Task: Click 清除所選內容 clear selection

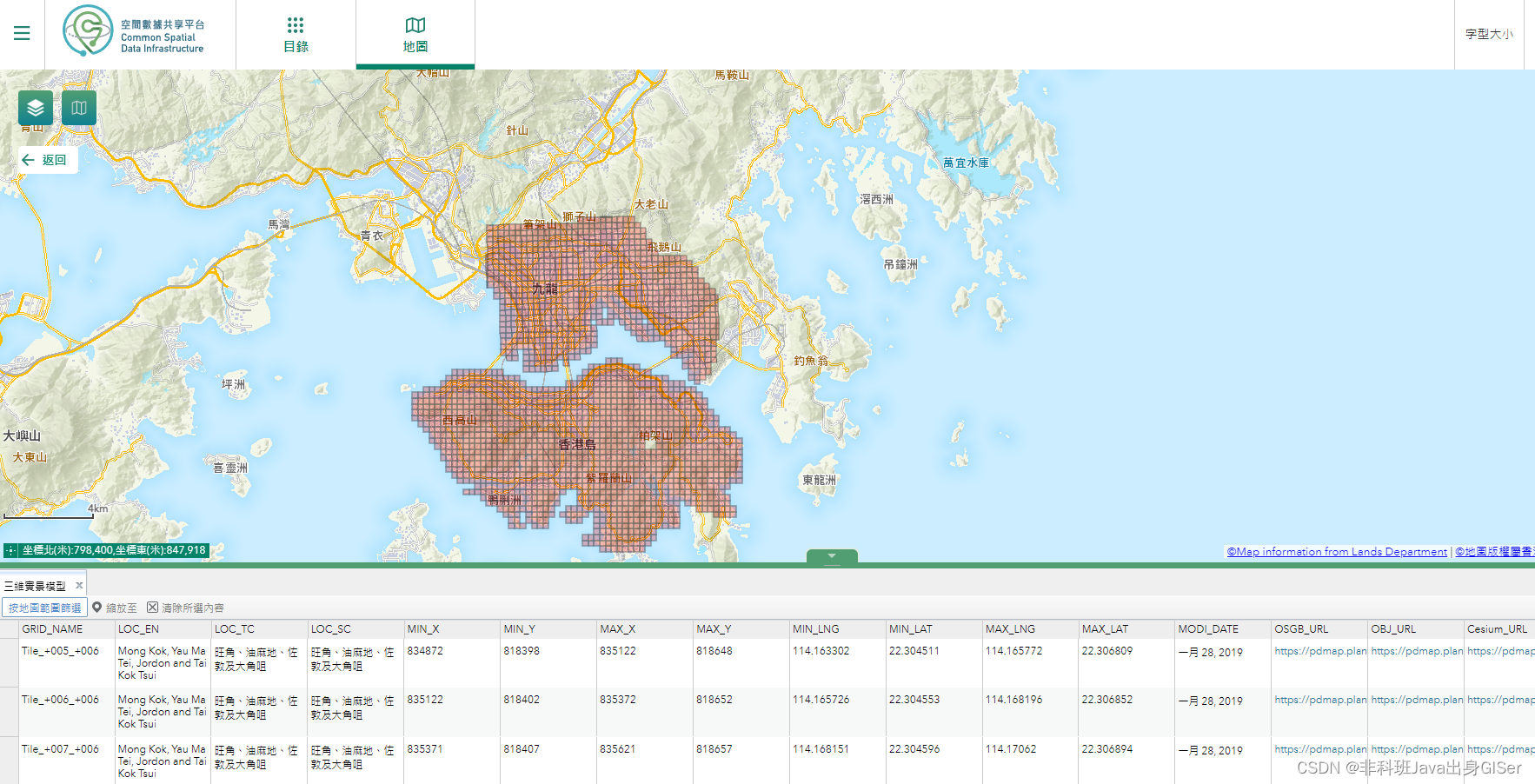Action: point(185,608)
